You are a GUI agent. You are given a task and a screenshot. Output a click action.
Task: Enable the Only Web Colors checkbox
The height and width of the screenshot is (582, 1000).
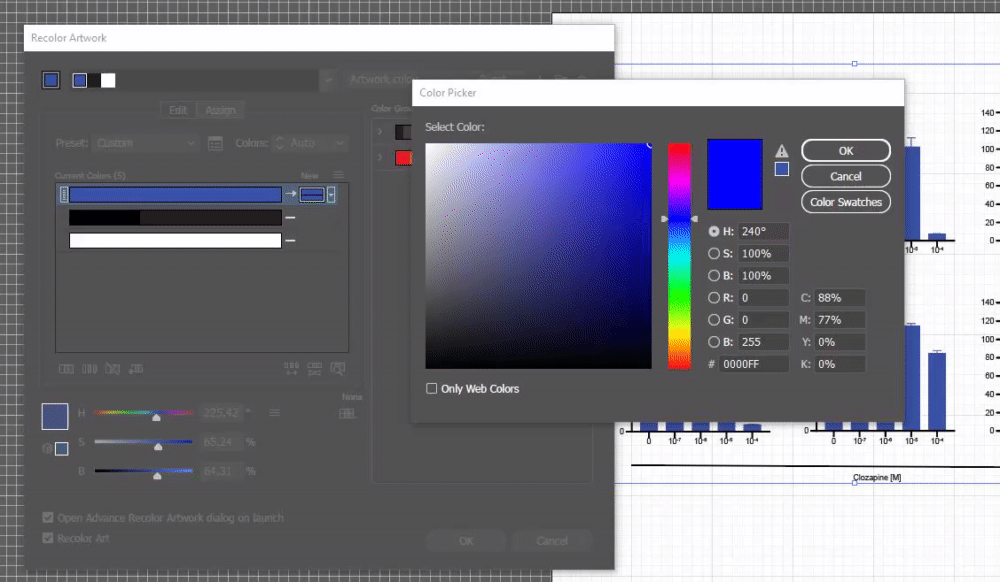pos(432,388)
